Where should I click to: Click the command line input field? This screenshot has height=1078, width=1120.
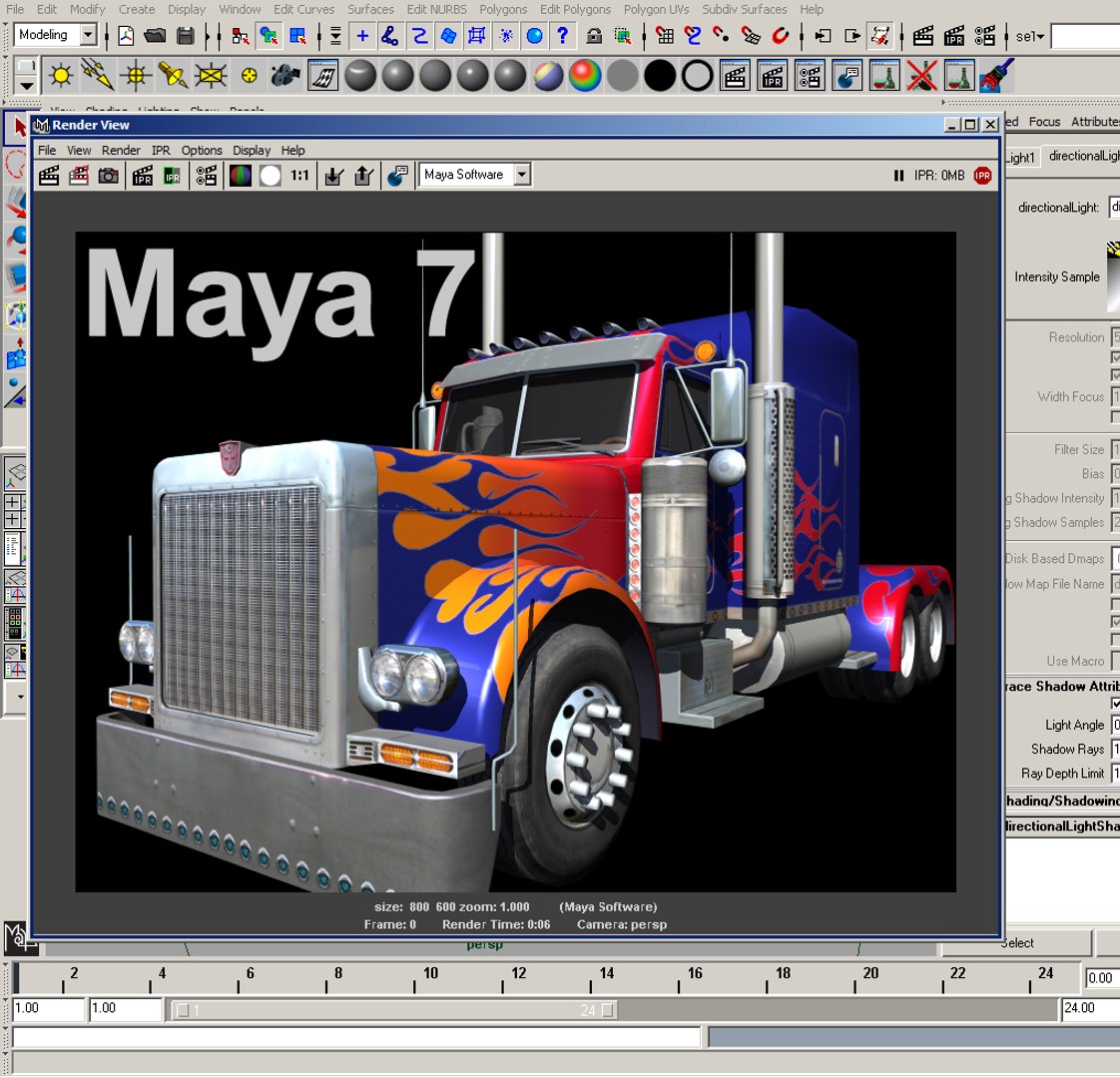[357, 1037]
